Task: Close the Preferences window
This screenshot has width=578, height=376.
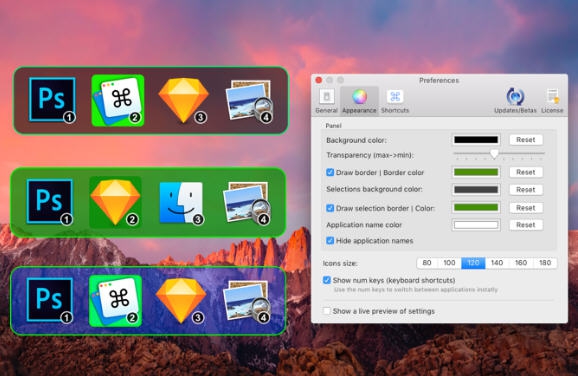Action: pos(319,80)
